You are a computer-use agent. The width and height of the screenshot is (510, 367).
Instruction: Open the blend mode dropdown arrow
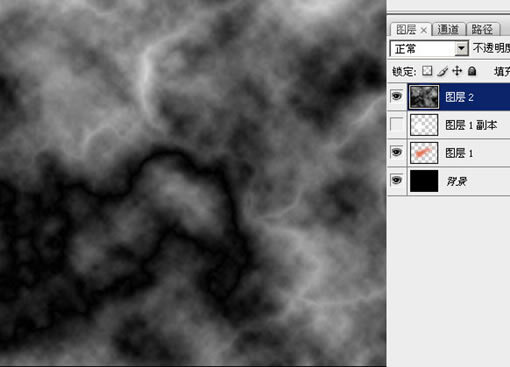461,49
